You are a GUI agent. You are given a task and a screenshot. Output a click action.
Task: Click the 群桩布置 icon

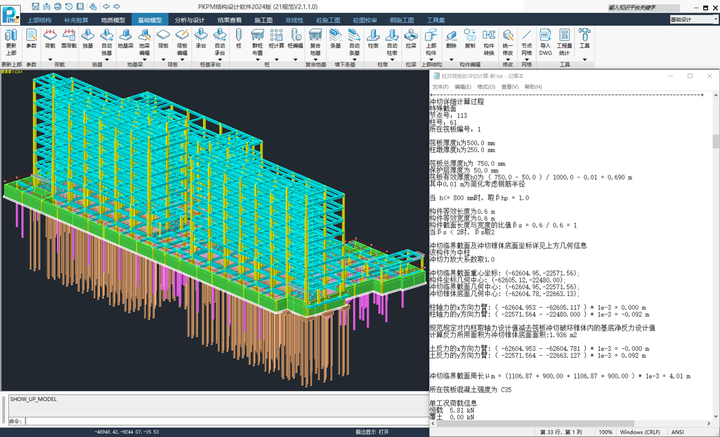tap(257, 37)
